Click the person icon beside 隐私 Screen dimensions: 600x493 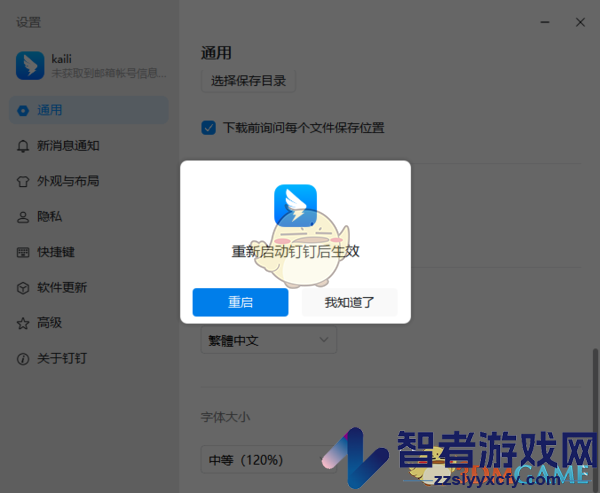23,217
